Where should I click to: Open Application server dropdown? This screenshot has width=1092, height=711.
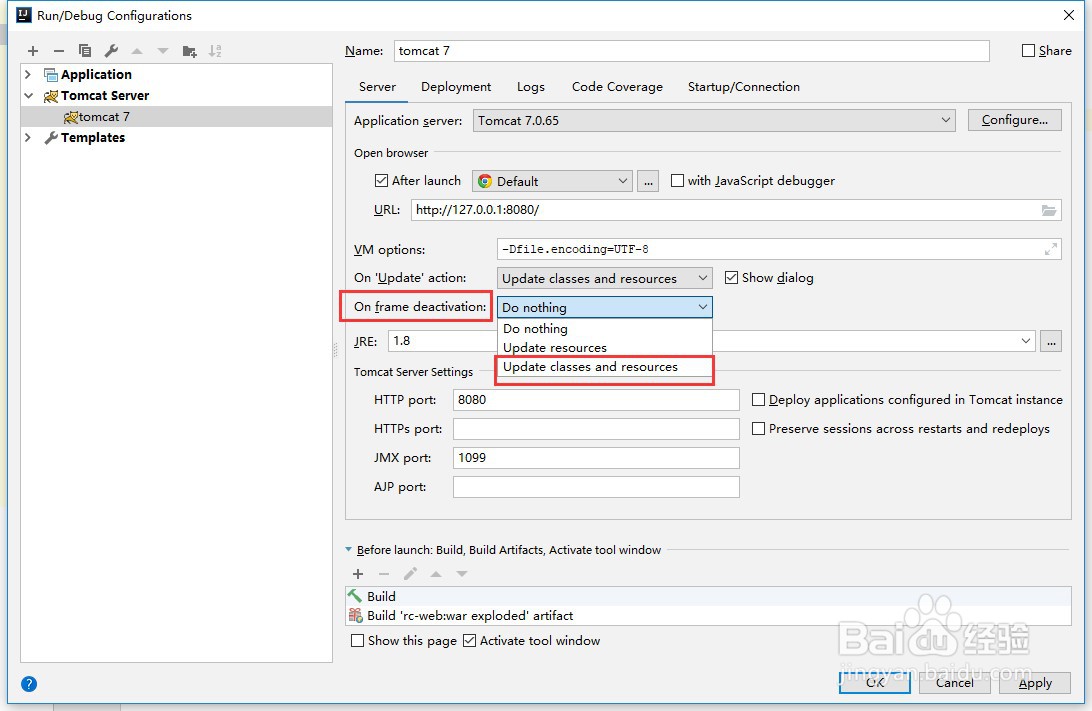(x=714, y=120)
